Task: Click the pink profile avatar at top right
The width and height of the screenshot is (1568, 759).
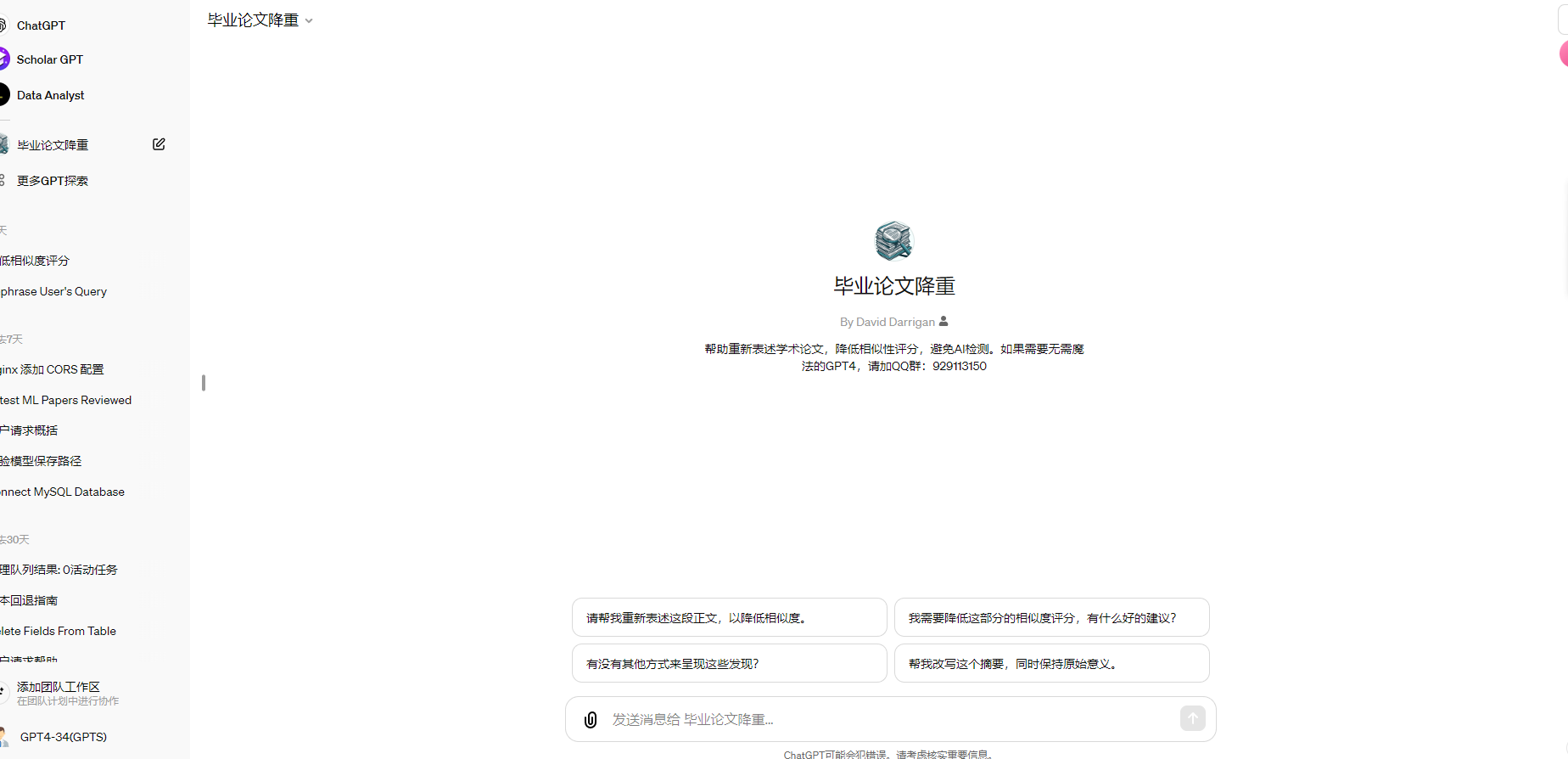Action: click(1564, 54)
